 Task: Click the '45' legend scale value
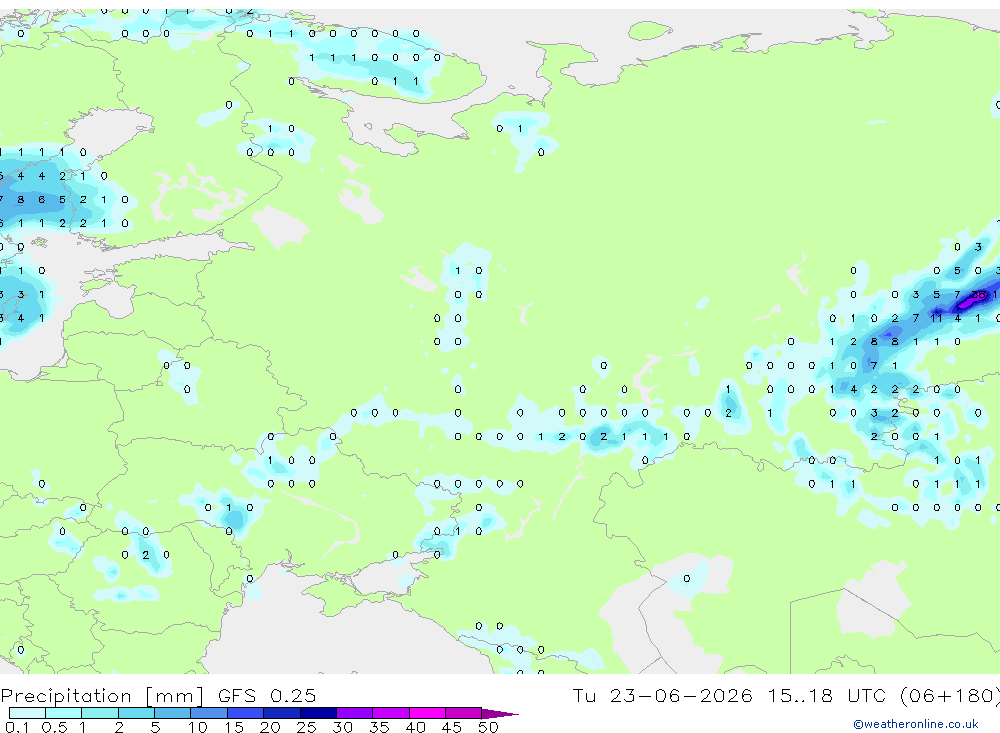(452, 727)
